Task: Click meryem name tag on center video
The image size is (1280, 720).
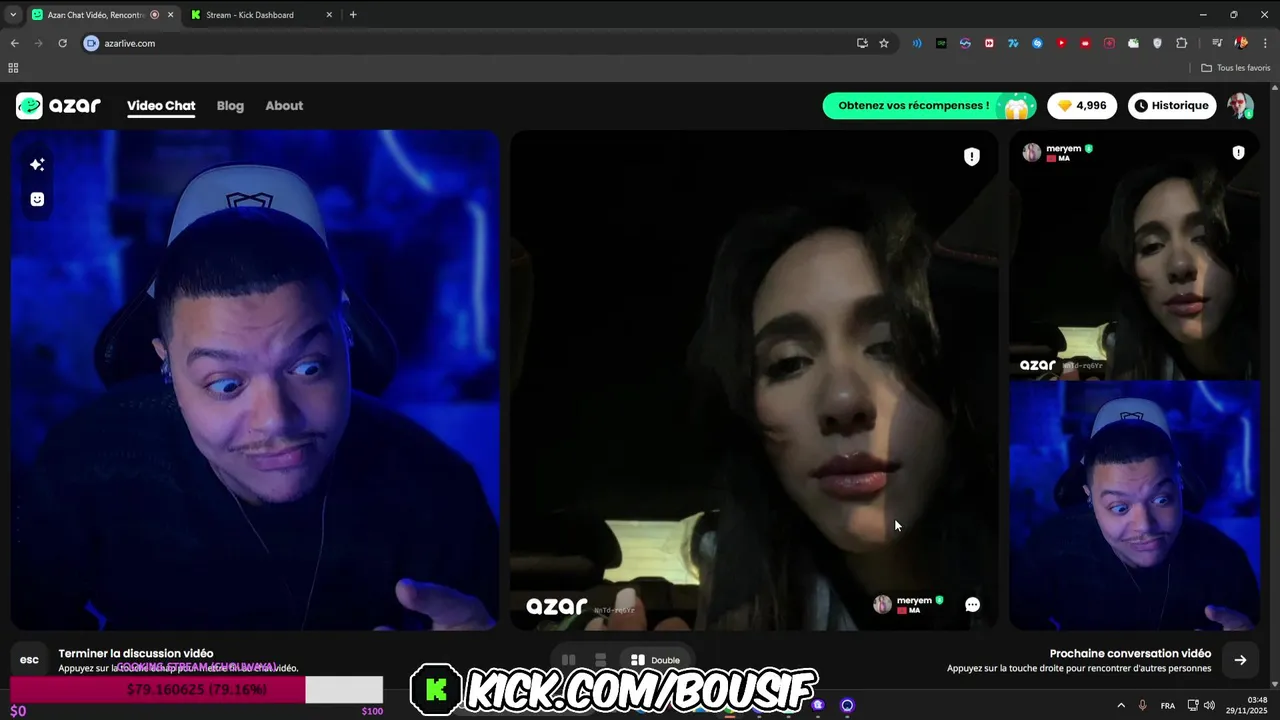Action: point(909,604)
